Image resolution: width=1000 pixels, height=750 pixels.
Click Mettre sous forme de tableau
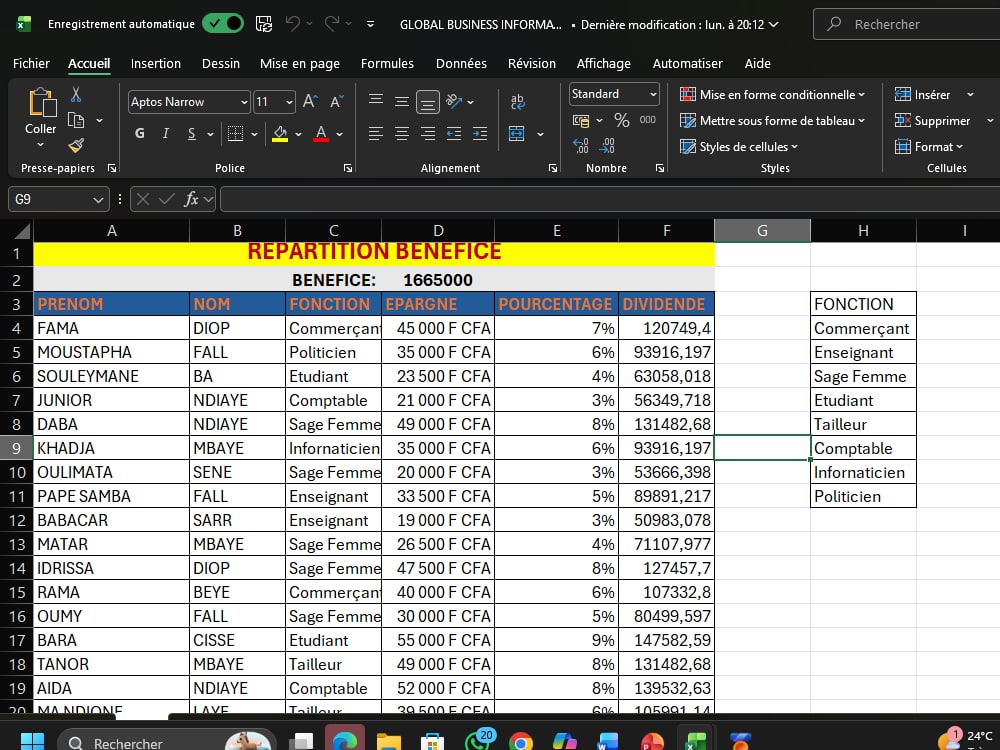[x=772, y=121]
